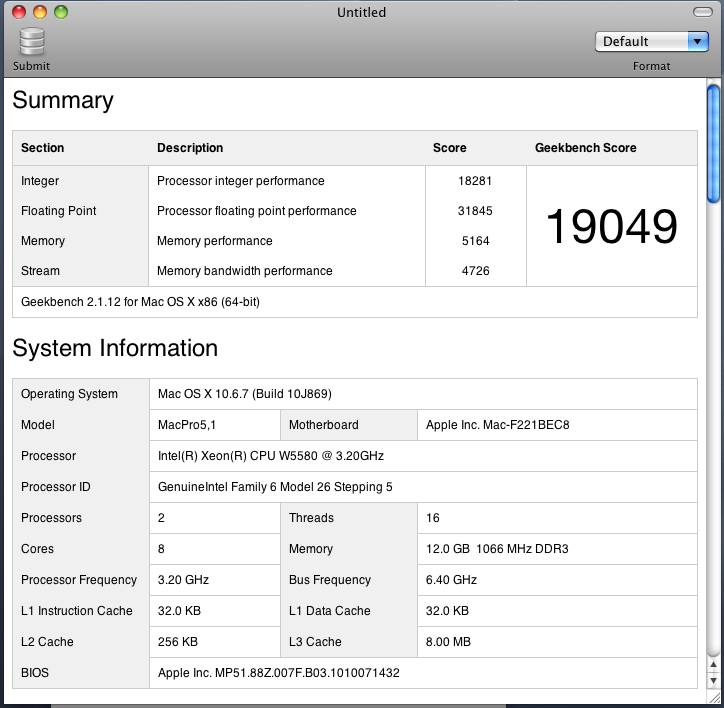Click the vertical scrollbar thumb
The width and height of the screenshot is (724, 708).
pos(713,144)
